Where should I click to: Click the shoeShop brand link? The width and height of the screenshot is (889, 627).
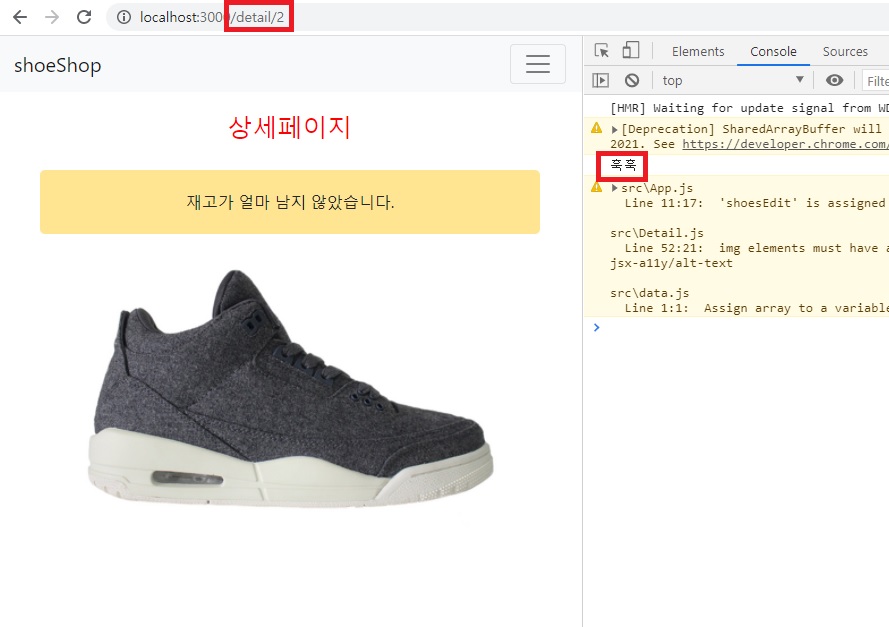[x=57, y=65]
